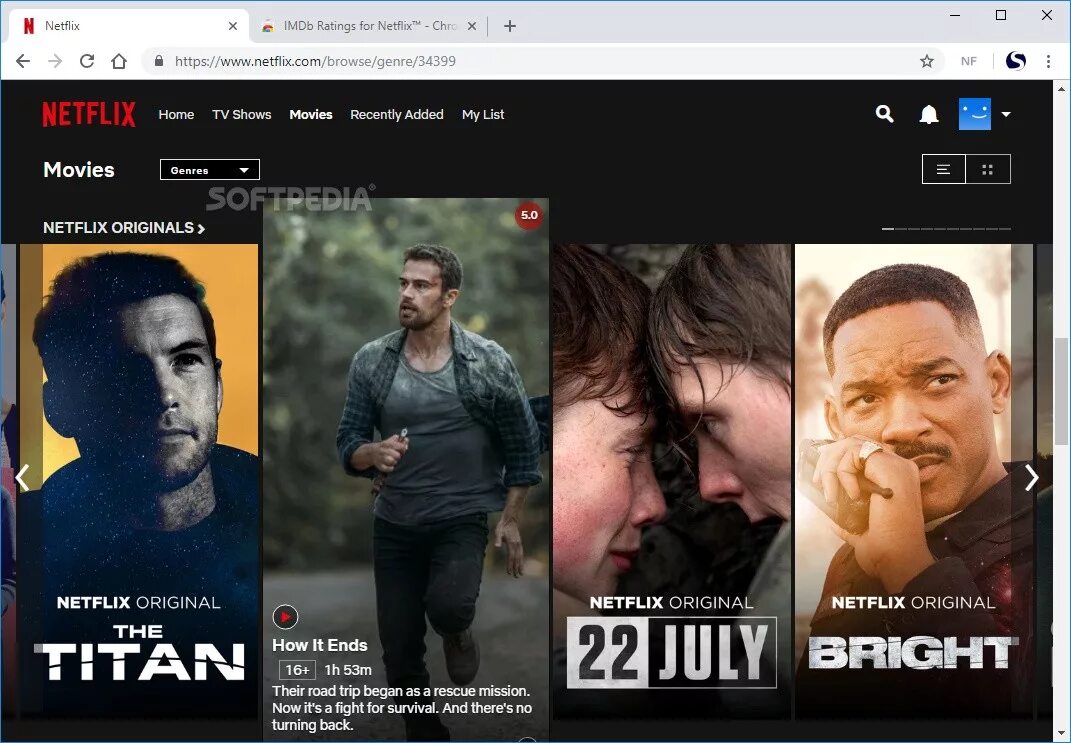Click the 1h 53m duration text
The width and height of the screenshot is (1071, 743).
pos(348,670)
